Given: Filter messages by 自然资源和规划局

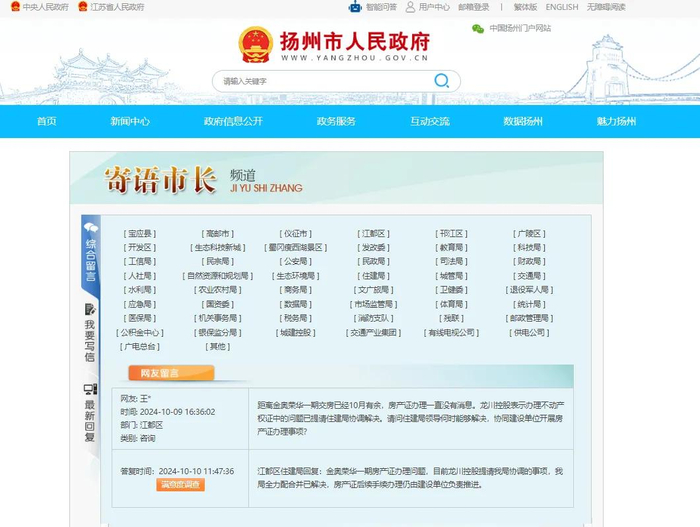Looking at the screenshot, I should pyautogui.click(x=217, y=276).
